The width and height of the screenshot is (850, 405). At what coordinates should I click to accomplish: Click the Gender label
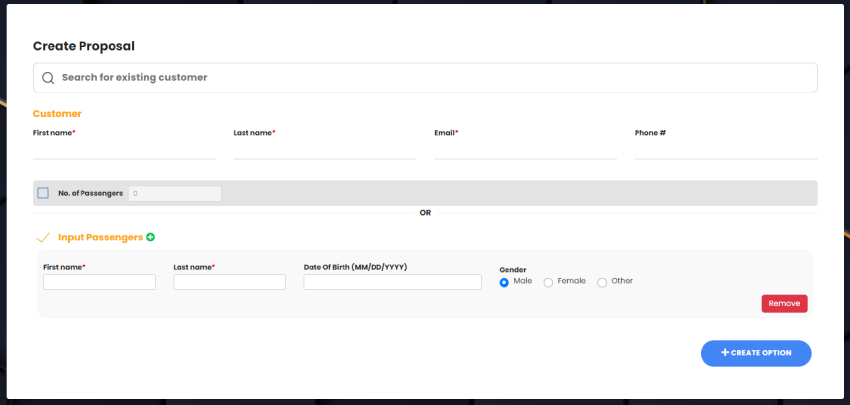[x=513, y=269]
